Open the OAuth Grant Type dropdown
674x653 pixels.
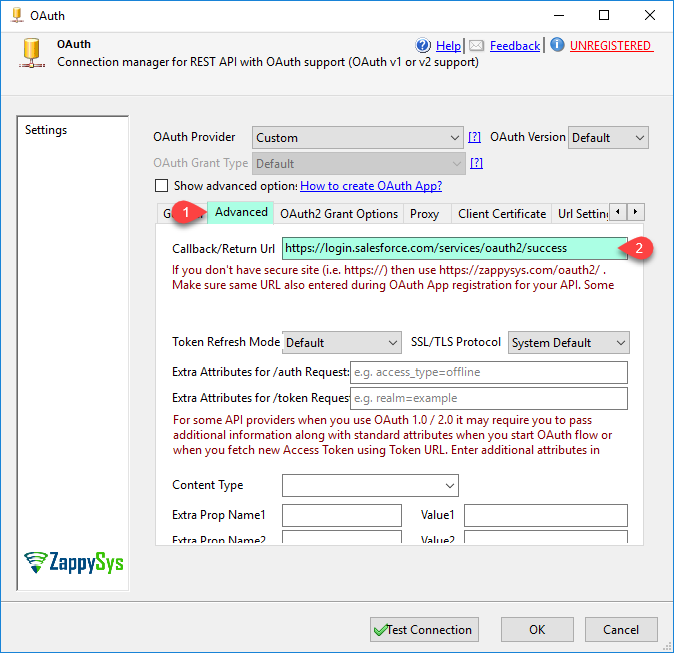coord(358,164)
